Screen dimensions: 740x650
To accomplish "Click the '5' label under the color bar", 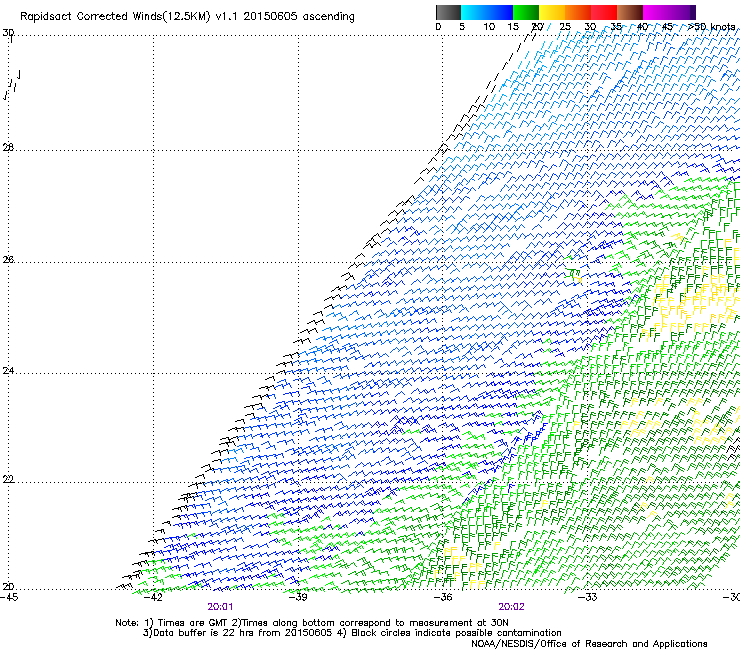I will pyautogui.click(x=462, y=27).
